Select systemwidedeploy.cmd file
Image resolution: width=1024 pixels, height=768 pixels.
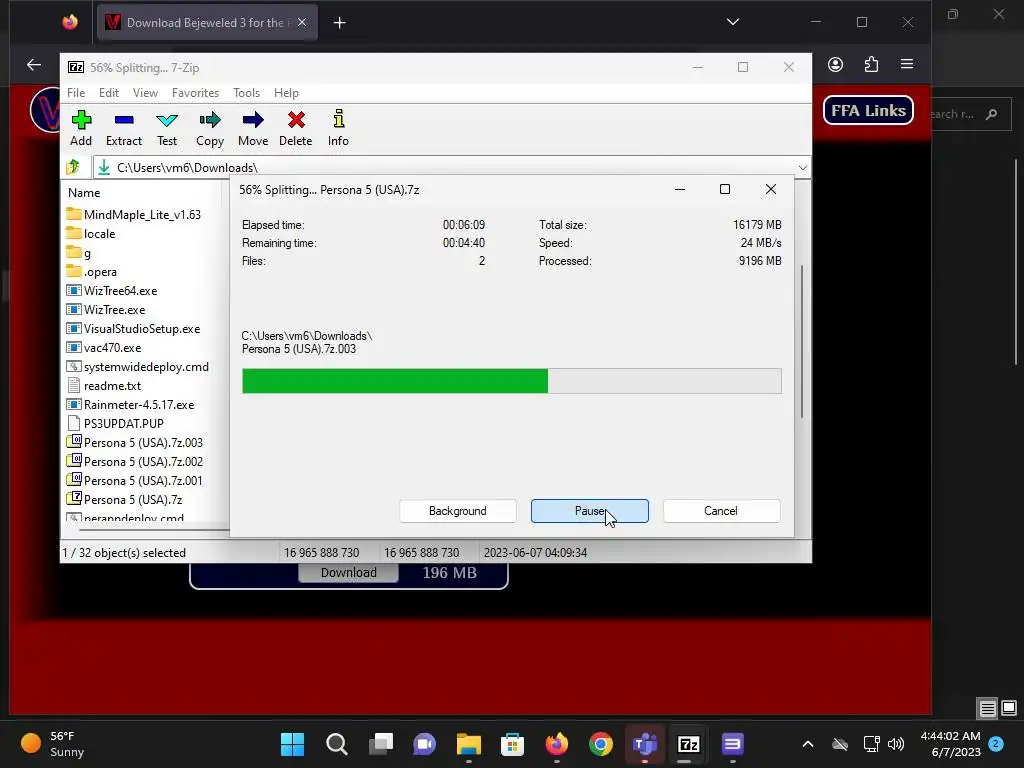coord(138,366)
